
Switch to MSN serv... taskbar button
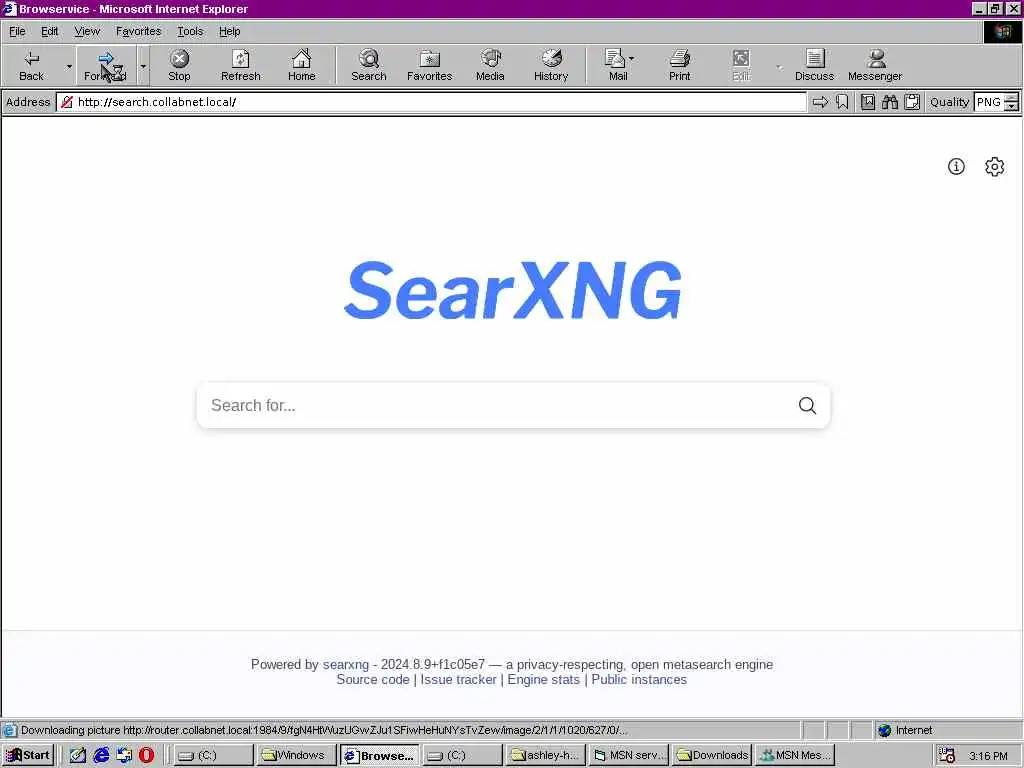click(629, 756)
